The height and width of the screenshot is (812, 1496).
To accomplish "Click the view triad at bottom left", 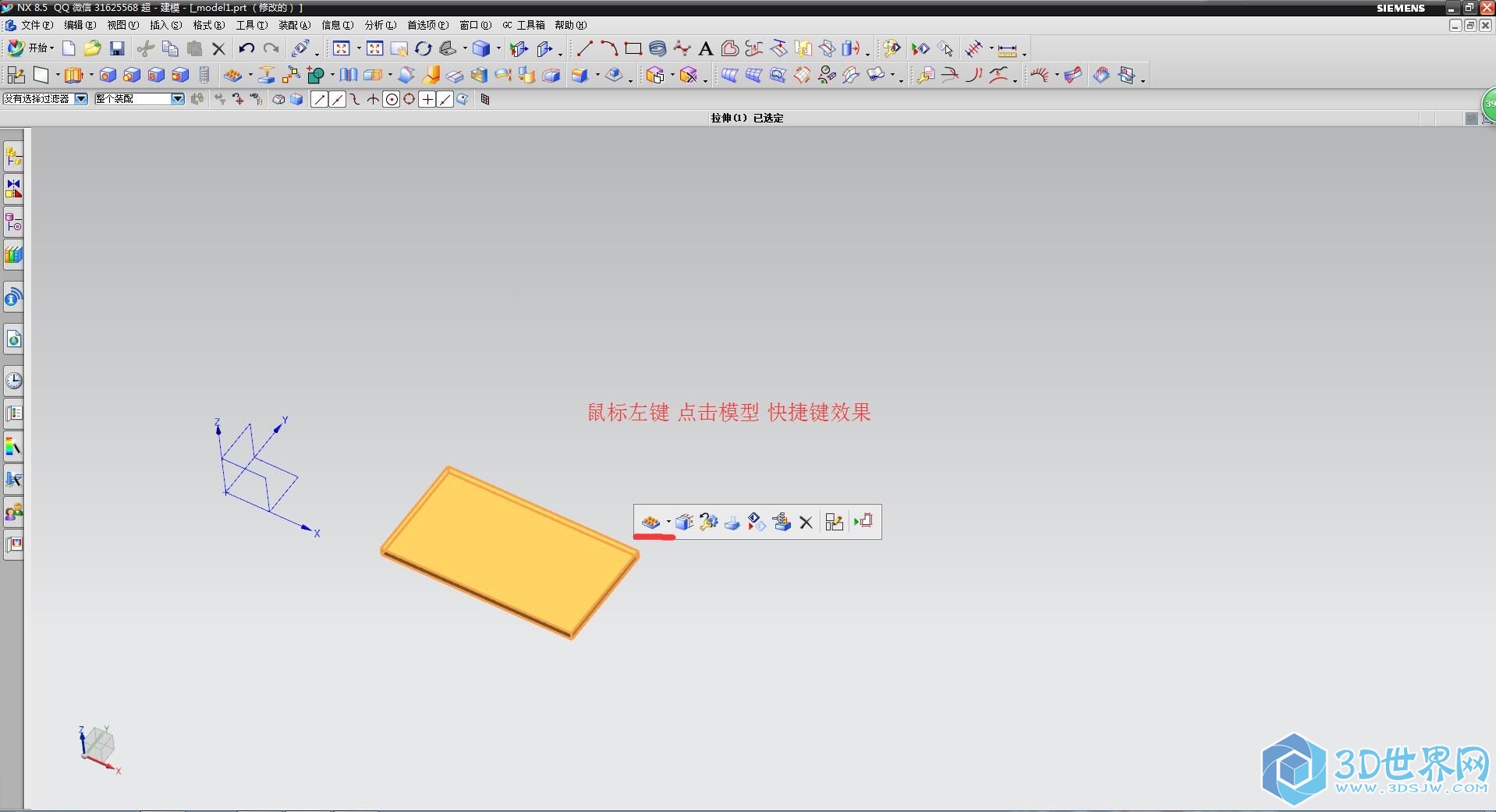I will (99, 749).
